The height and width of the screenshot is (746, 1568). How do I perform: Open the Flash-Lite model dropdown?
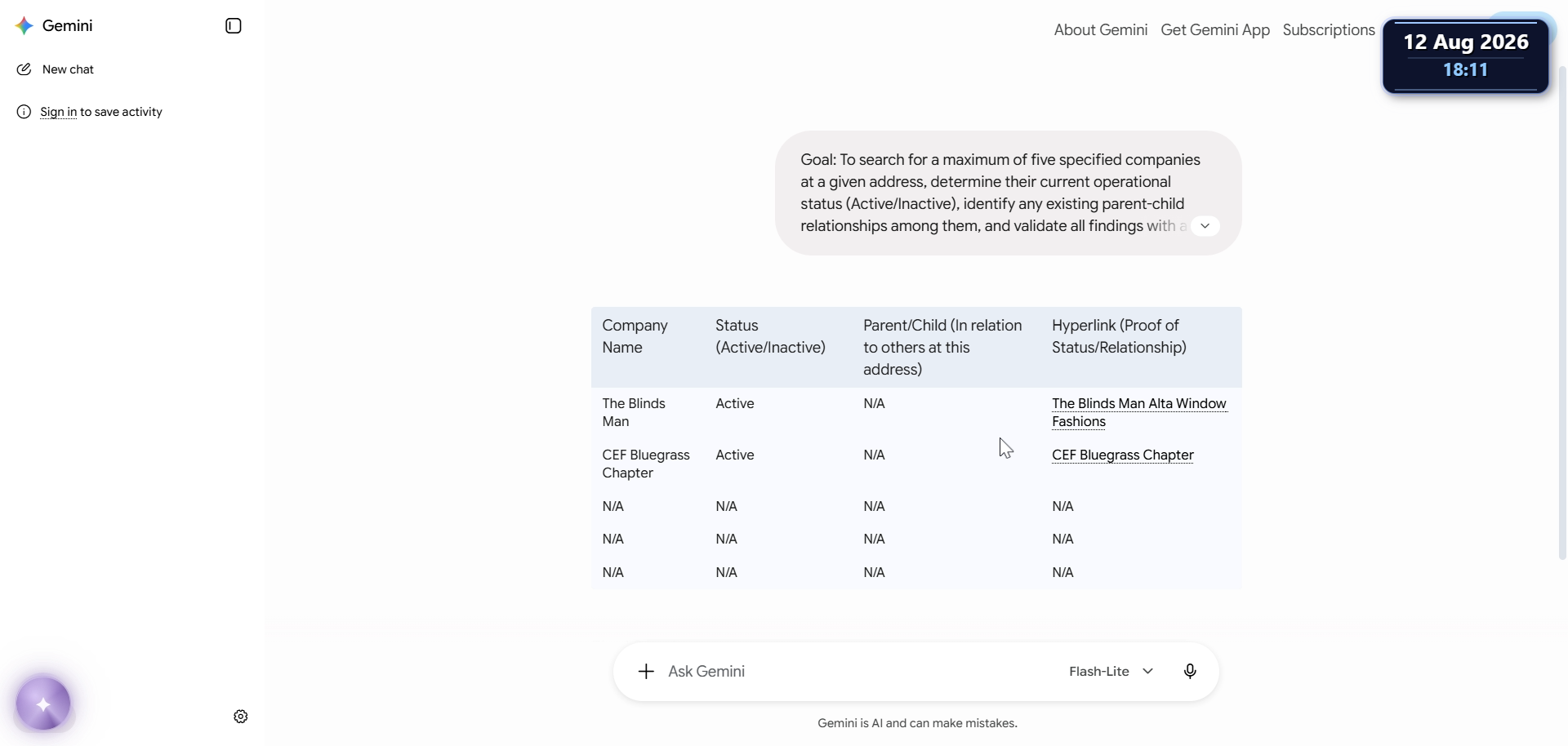point(1111,672)
